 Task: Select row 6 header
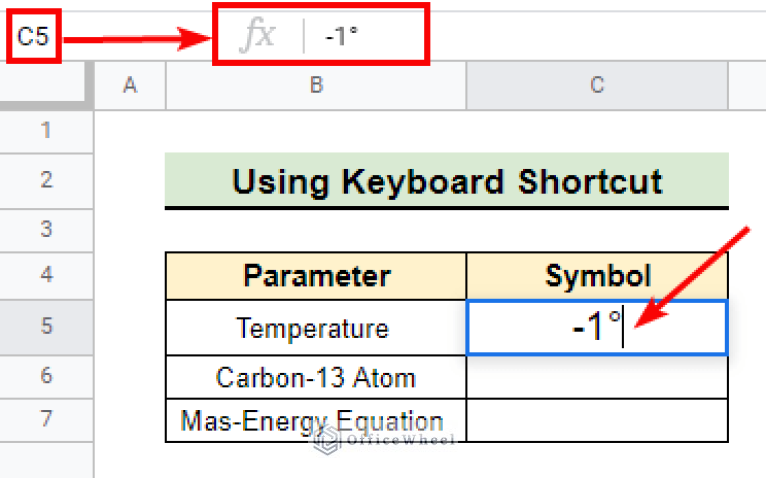[x=46, y=377]
